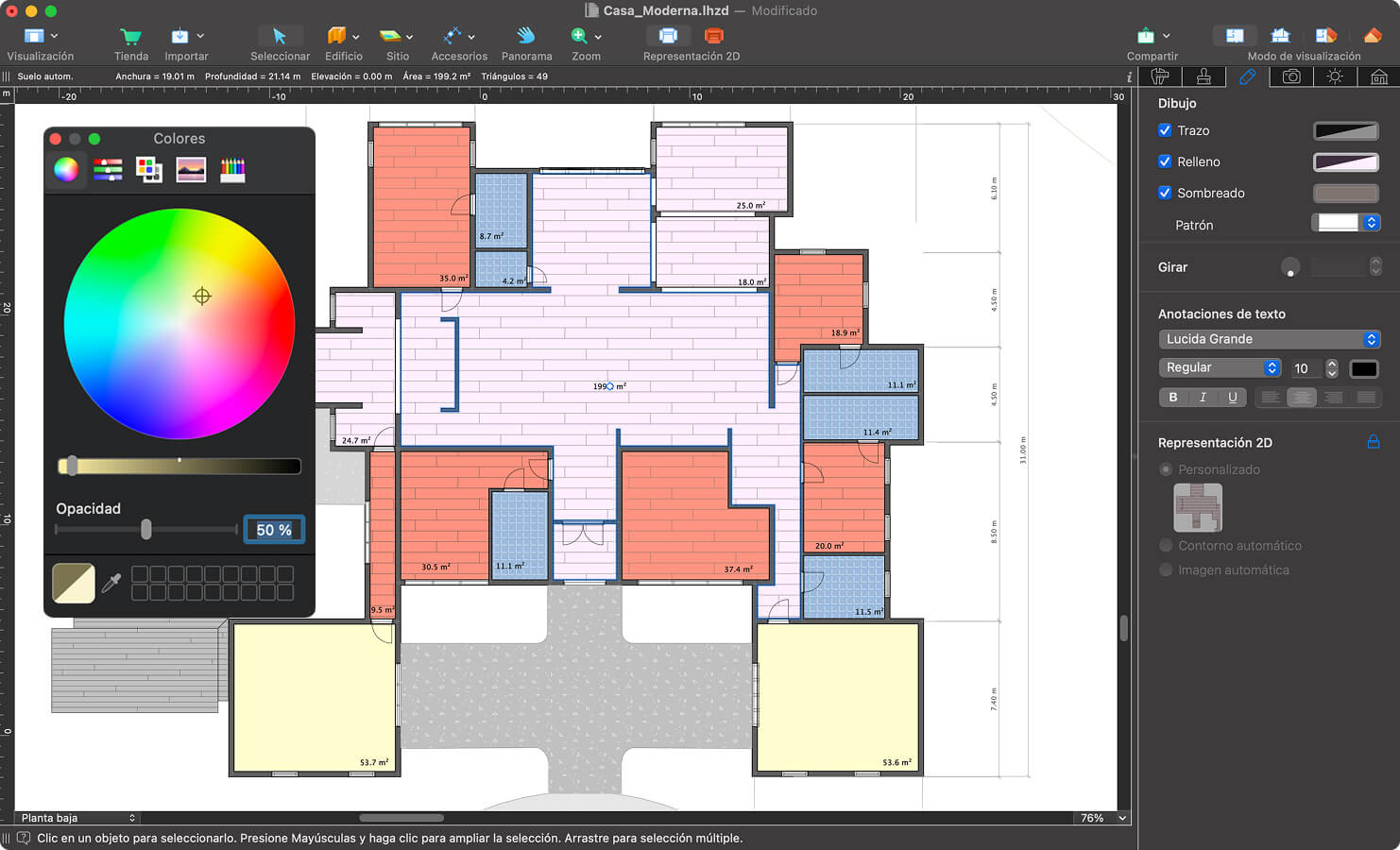Switch to 2D floor plan view mode
1400x850 pixels.
click(x=1235, y=36)
